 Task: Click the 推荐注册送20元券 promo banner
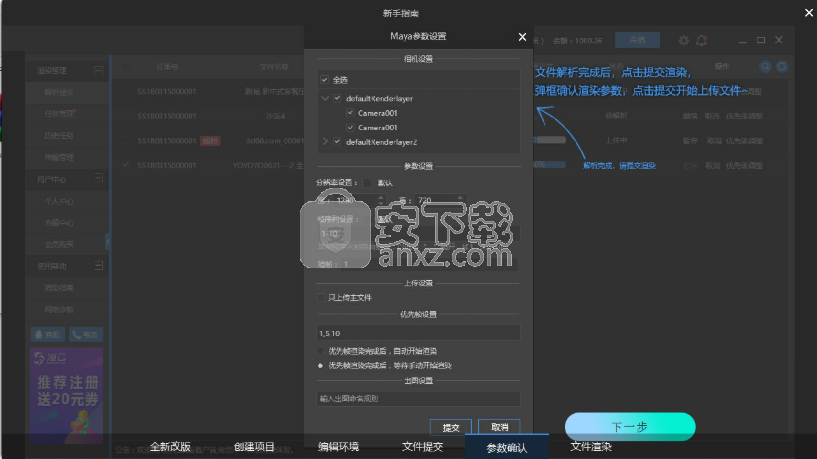click(66, 395)
